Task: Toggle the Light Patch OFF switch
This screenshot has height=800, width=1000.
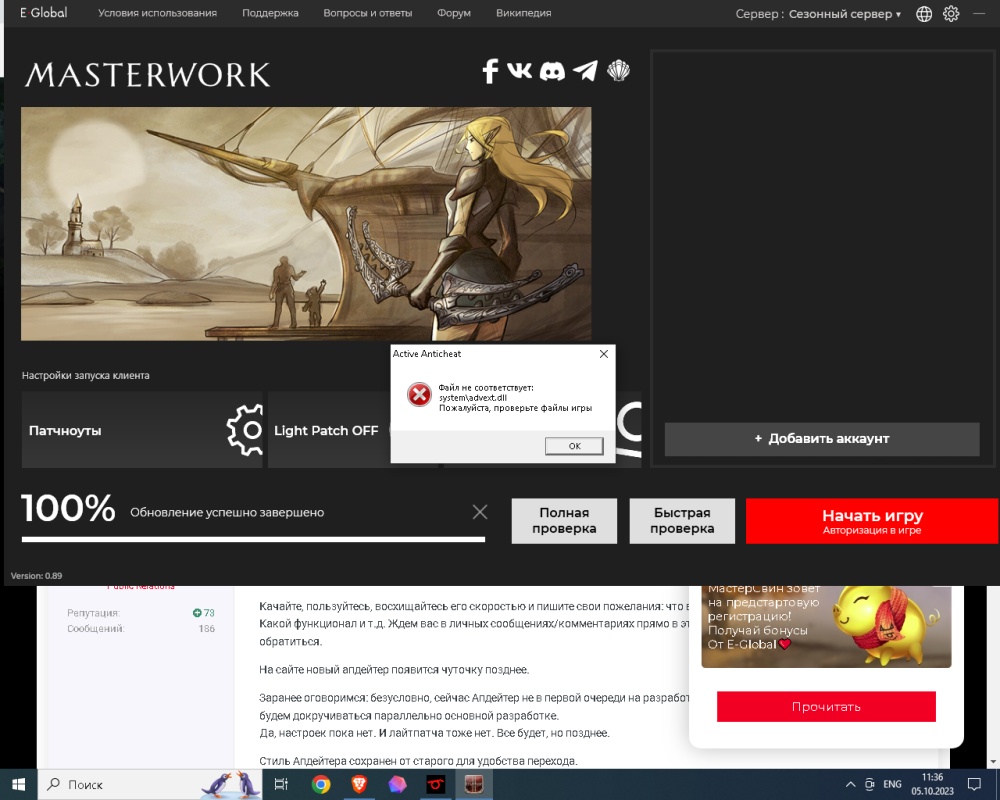Action: click(326, 430)
